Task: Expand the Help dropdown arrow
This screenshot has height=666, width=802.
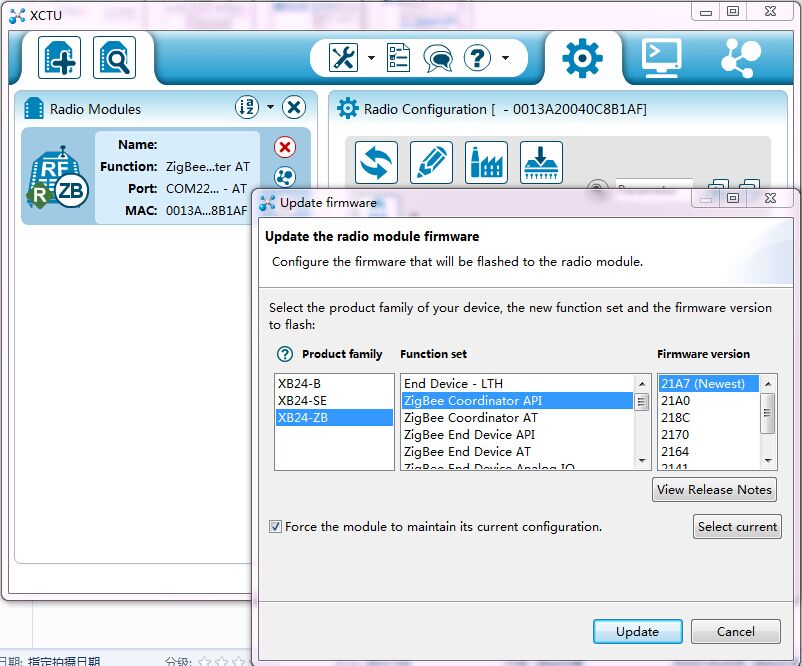Action: pos(505,57)
